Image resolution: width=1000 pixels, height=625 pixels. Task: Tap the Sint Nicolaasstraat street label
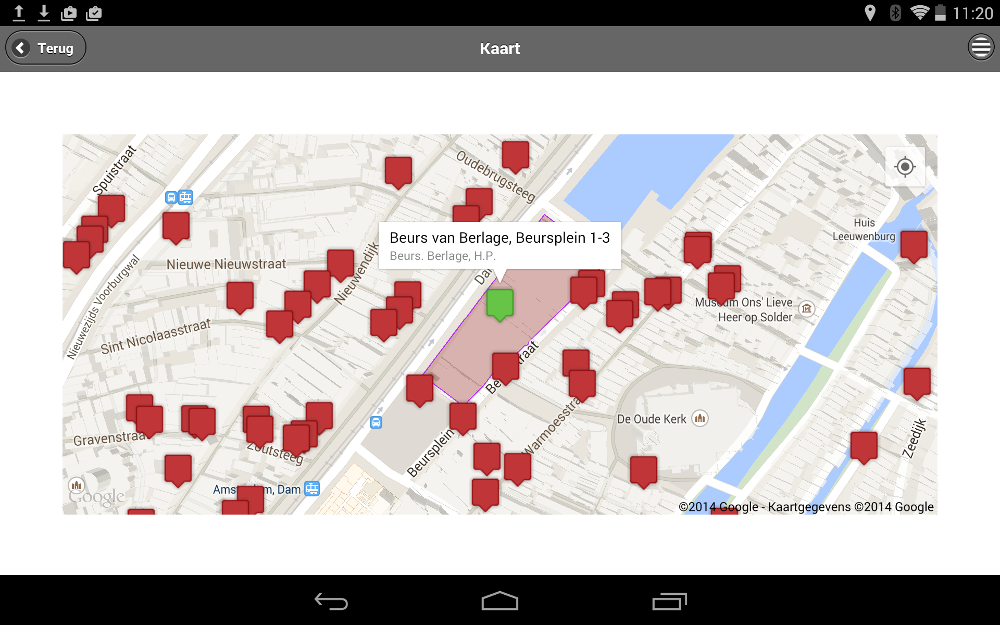(x=156, y=336)
